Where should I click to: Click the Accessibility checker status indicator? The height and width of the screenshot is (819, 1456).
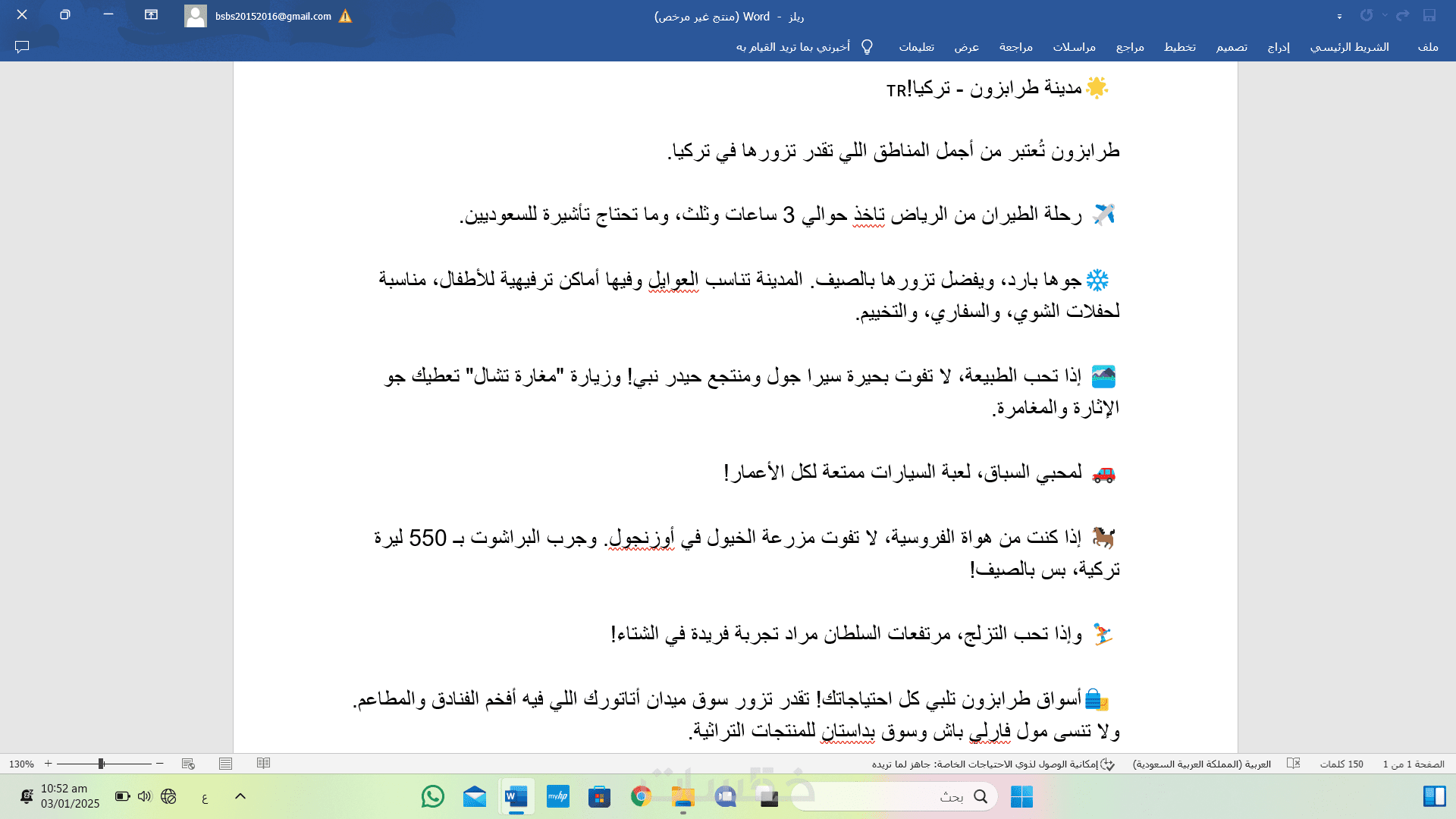click(993, 764)
